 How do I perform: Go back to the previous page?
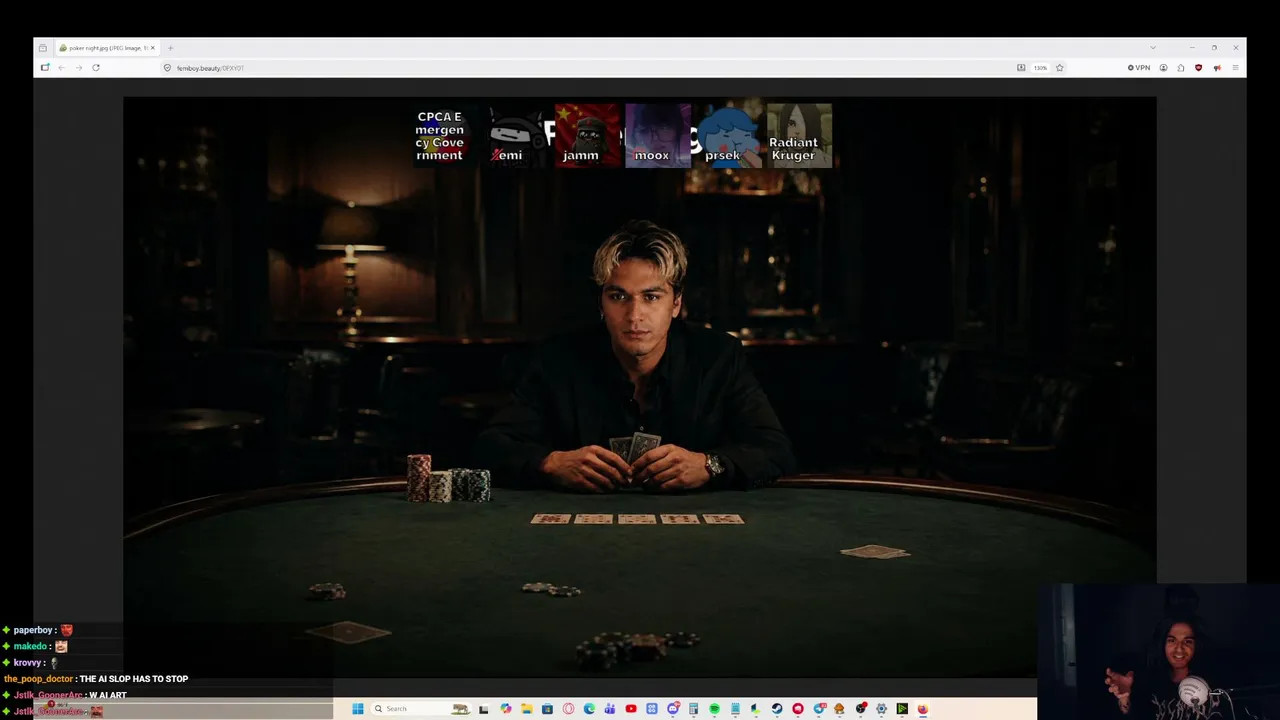coord(61,68)
